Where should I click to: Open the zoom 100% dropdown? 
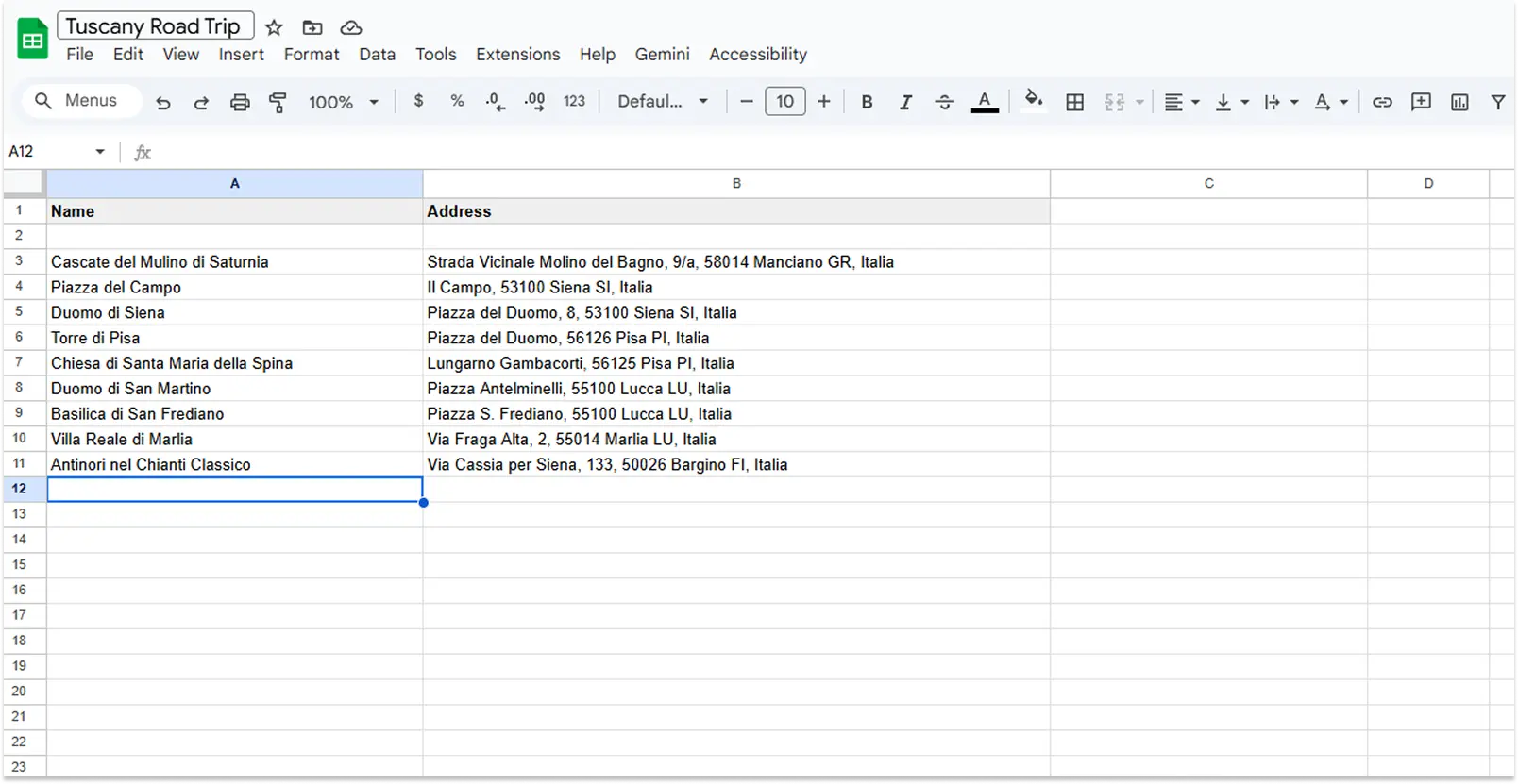[x=344, y=102]
